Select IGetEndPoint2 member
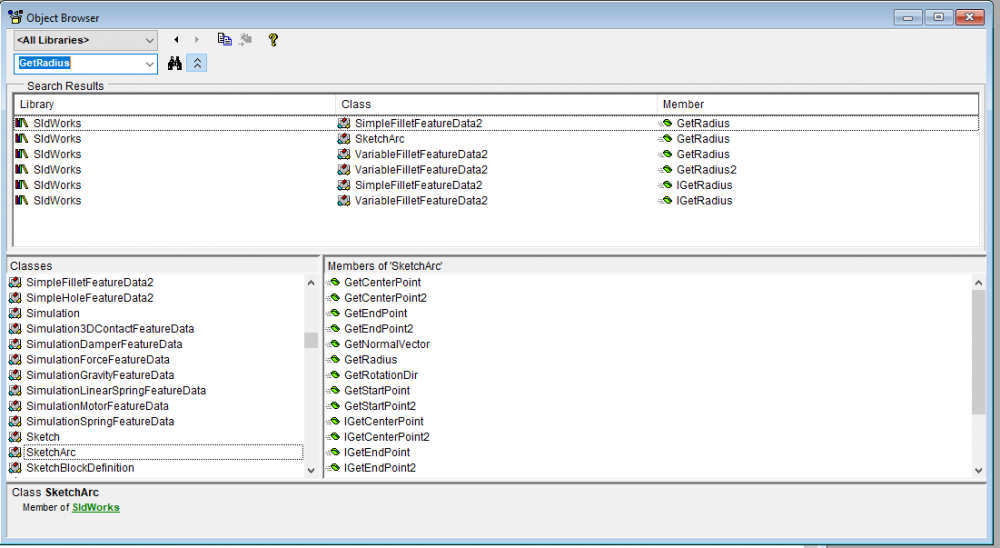 [x=380, y=468]
